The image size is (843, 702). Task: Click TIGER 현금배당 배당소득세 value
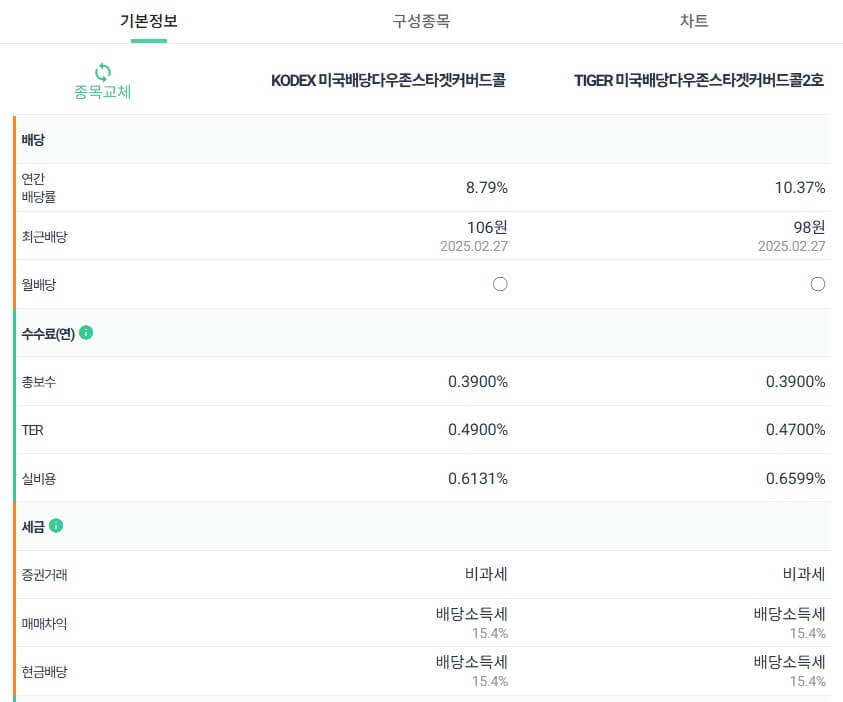click(x=790, y=662)
